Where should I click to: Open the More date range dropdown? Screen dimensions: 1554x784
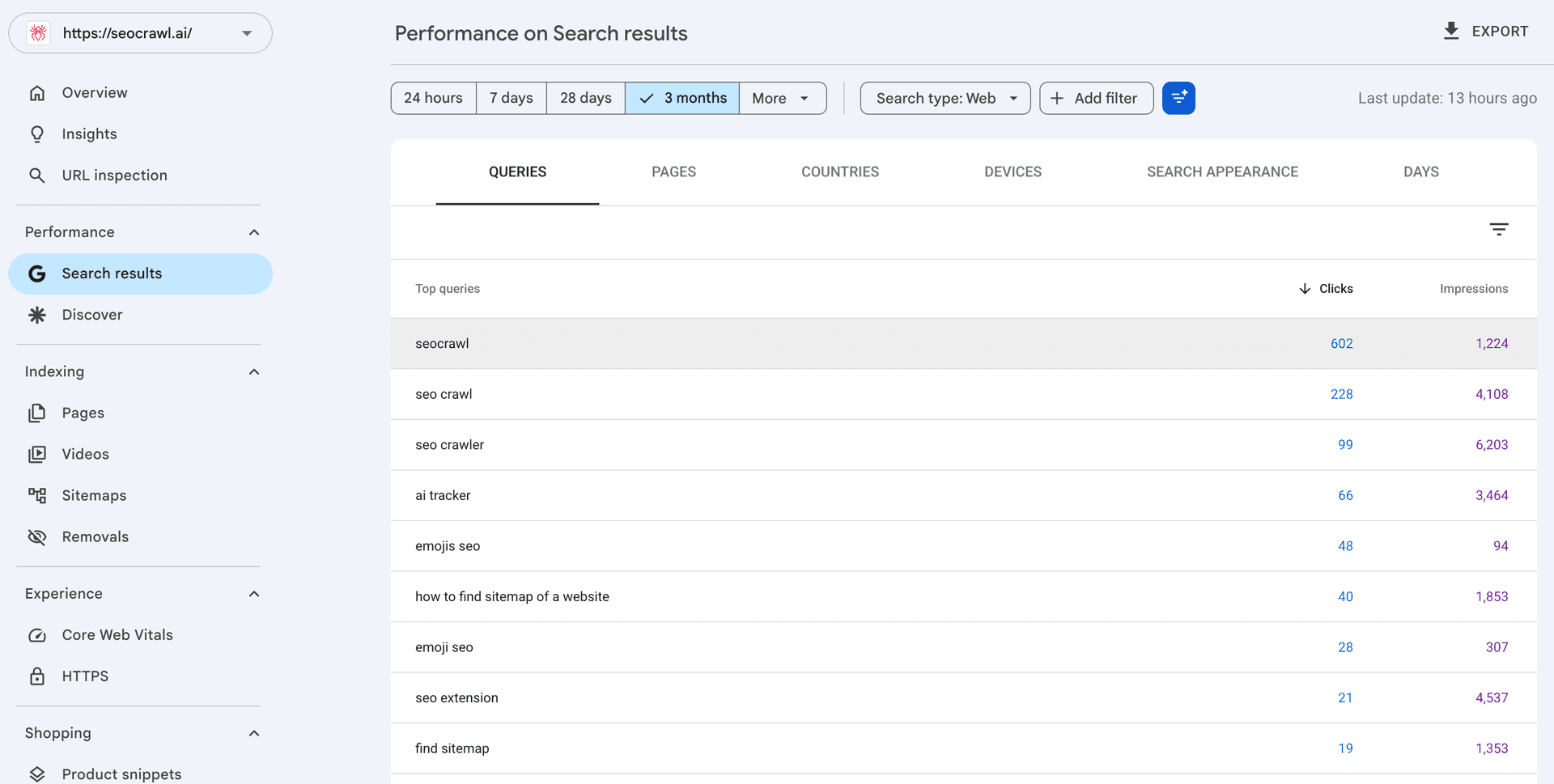tap(783, 98)
